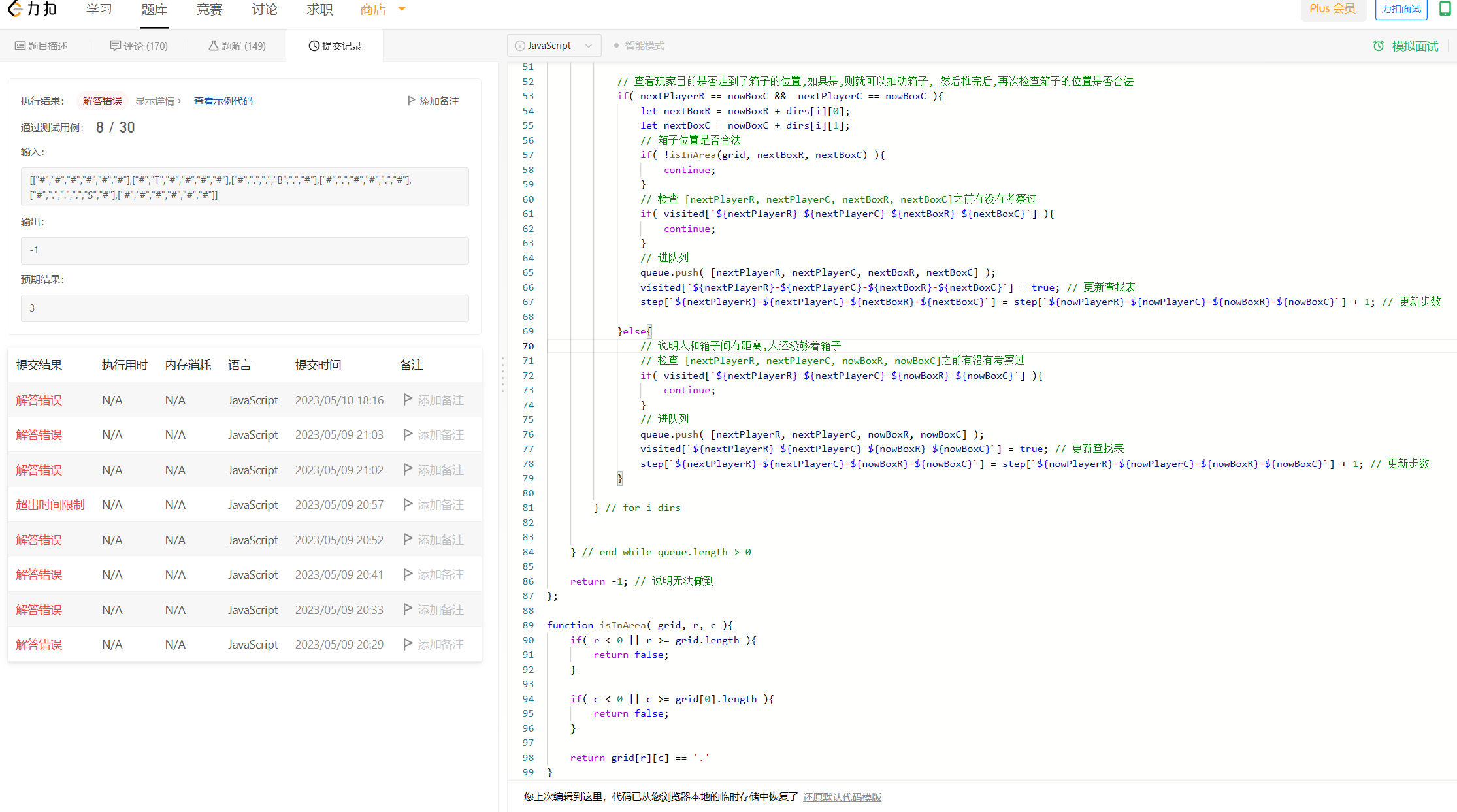Screen dimensions: 1457x812
Task: Open the 2023/05/09 20:52 解答错误 submission
Action: point(39,540)
